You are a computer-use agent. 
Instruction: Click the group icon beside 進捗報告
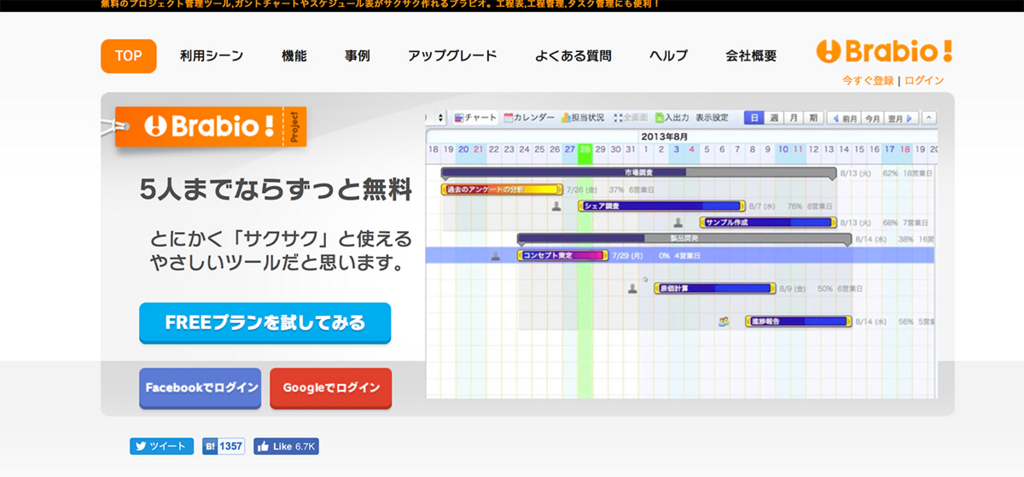(724, 321)
